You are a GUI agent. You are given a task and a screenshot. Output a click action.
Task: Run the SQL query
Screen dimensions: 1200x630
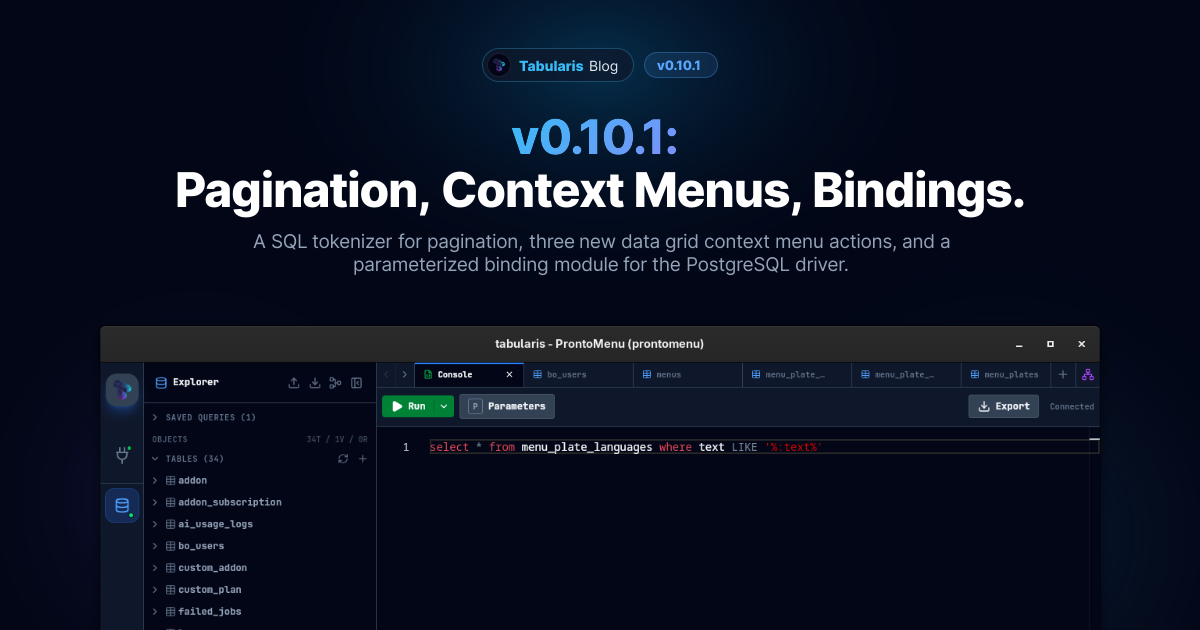click(x=408, y=406)
